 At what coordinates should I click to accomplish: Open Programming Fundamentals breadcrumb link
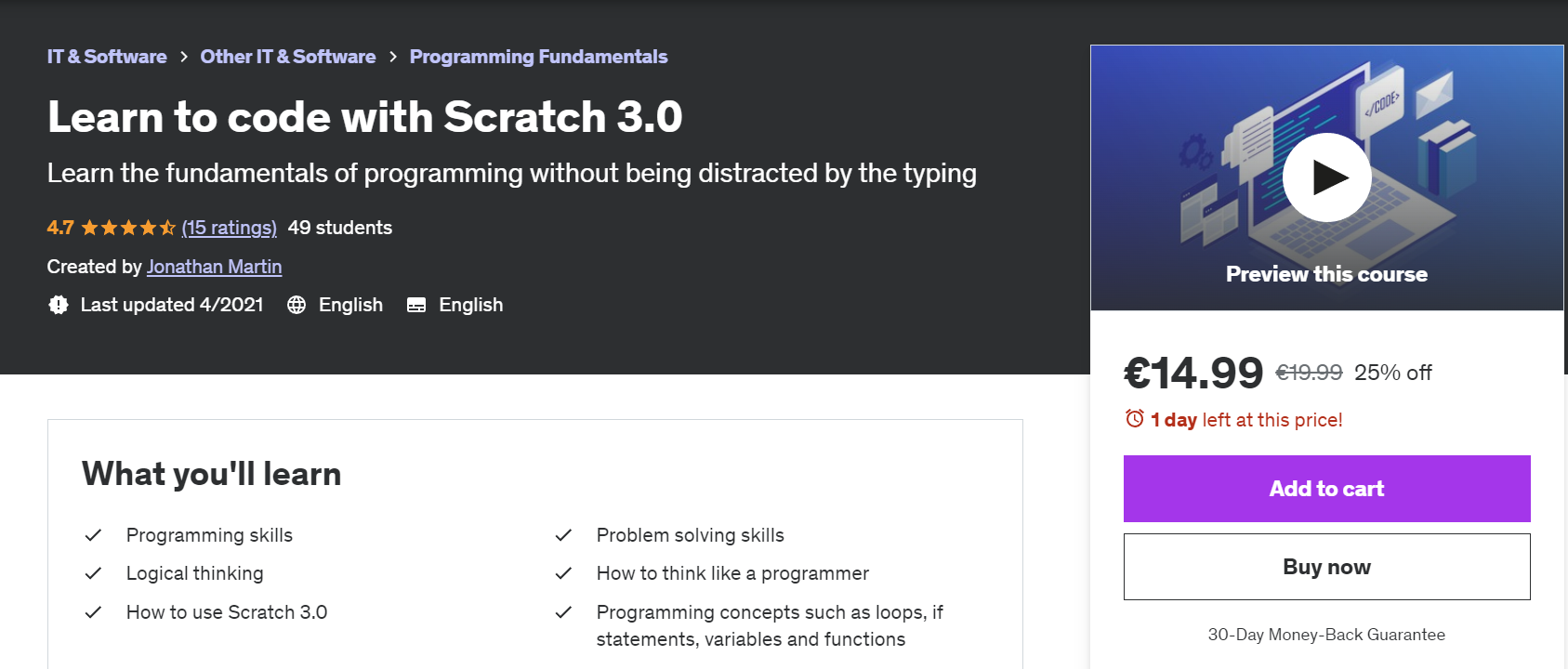[x=538, y=57]
